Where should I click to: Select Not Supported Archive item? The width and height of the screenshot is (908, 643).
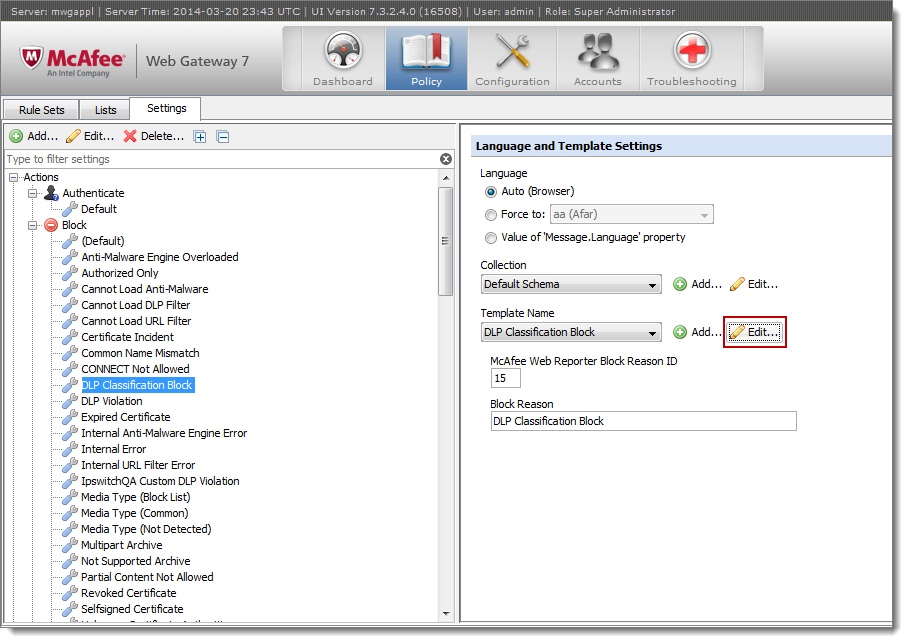[136, 561]
